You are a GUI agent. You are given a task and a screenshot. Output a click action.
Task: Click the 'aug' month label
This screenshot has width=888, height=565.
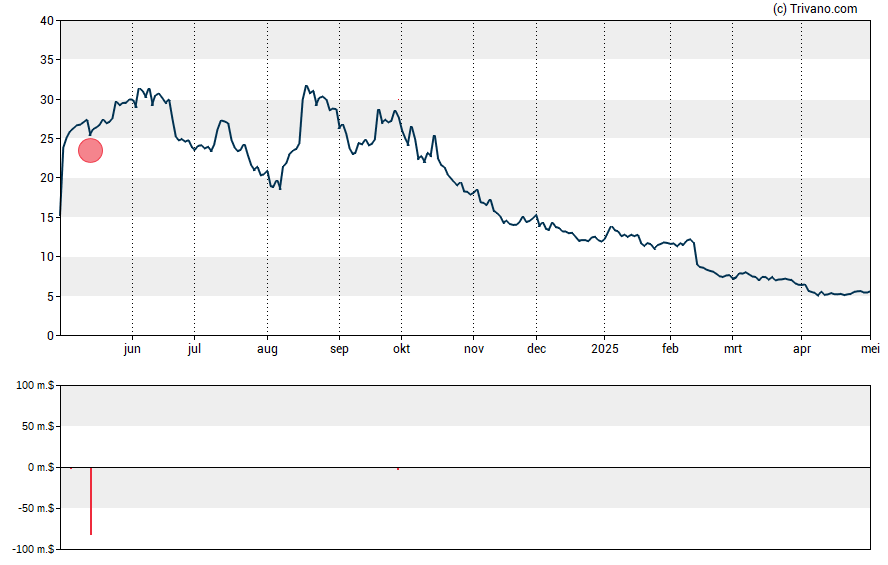click(x=267, y=349)
